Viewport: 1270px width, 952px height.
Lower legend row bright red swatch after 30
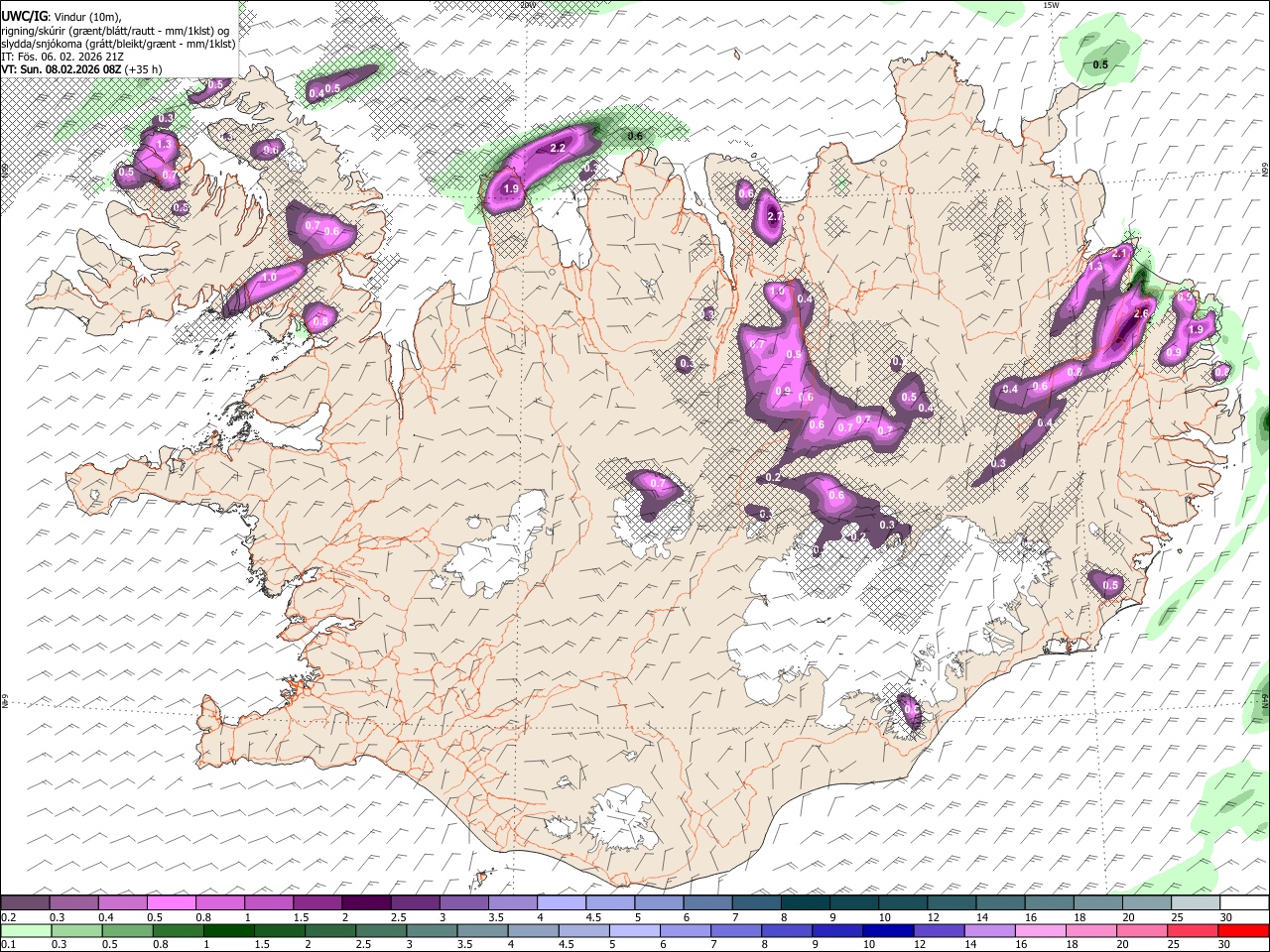tap(1244, 930)
